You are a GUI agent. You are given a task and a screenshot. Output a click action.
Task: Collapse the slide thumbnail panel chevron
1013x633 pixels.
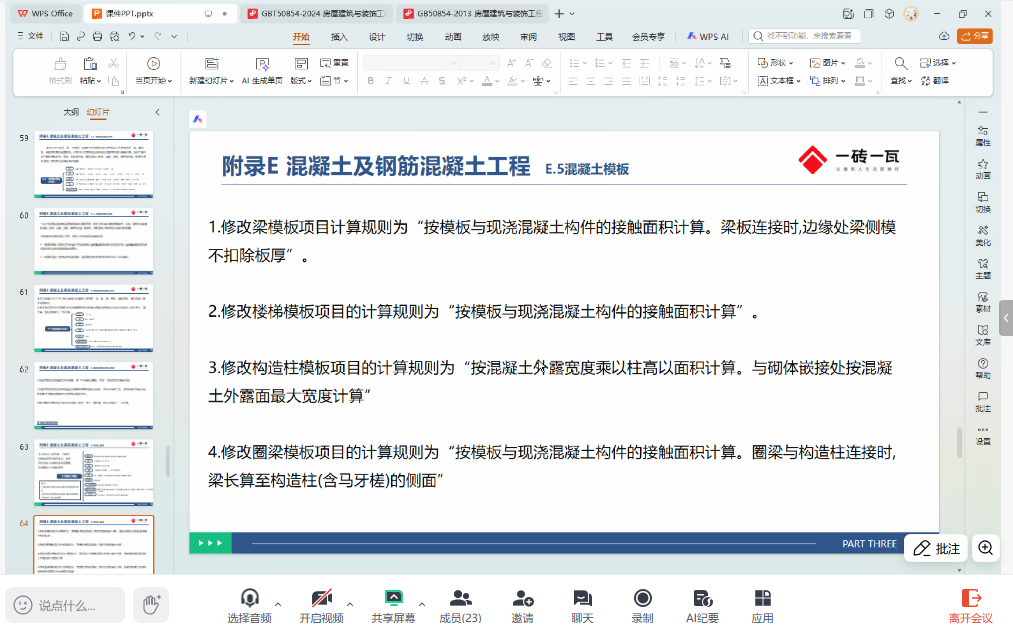pos(157,112)
